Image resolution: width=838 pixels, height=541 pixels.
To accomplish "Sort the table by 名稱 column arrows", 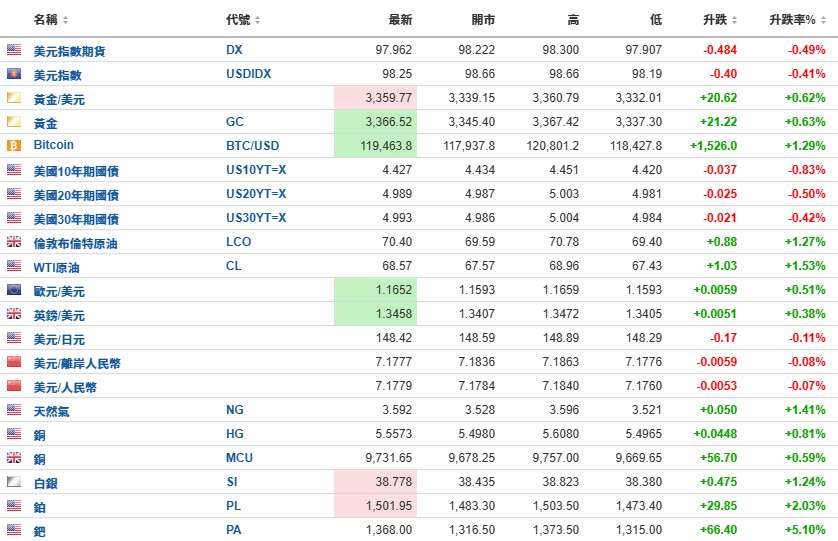I will click(x=65, y=20).
